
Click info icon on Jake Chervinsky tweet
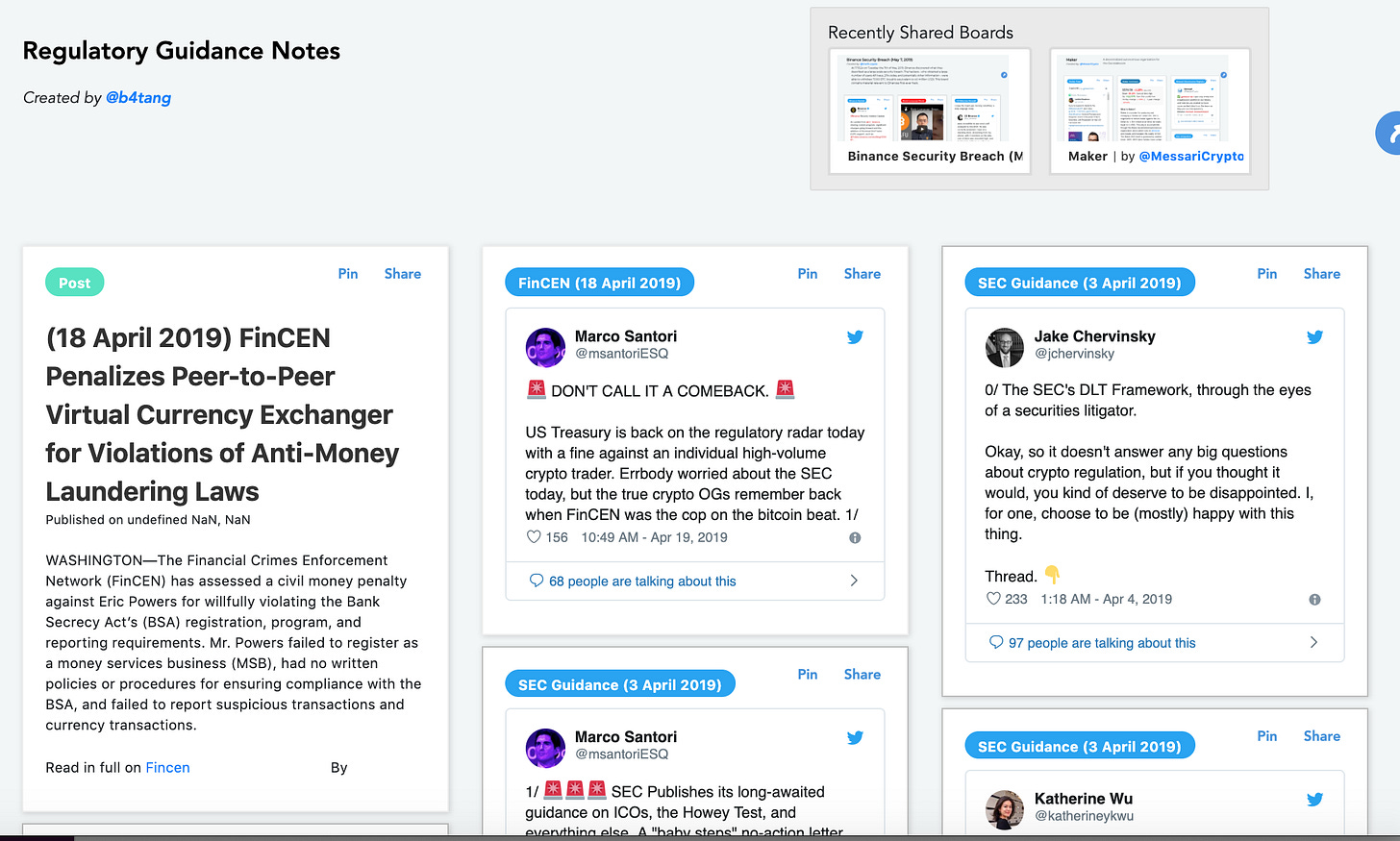click(x=1314, y=600)
